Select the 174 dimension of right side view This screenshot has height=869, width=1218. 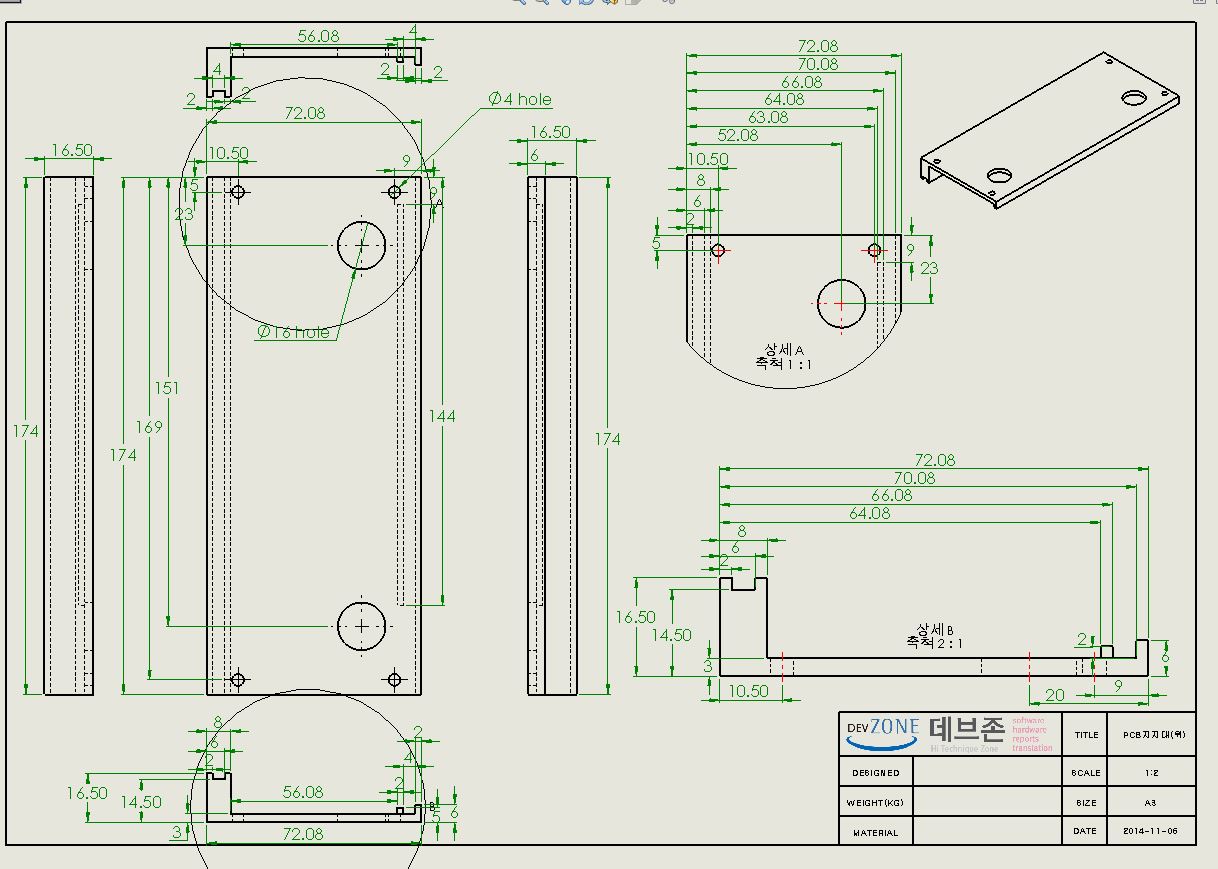[606, 439]
